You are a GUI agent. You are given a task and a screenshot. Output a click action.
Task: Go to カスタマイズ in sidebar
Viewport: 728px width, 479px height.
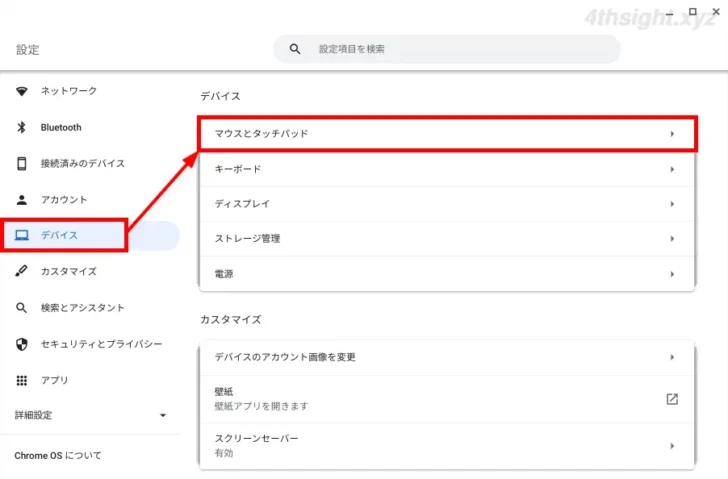[x=69, y=271]
